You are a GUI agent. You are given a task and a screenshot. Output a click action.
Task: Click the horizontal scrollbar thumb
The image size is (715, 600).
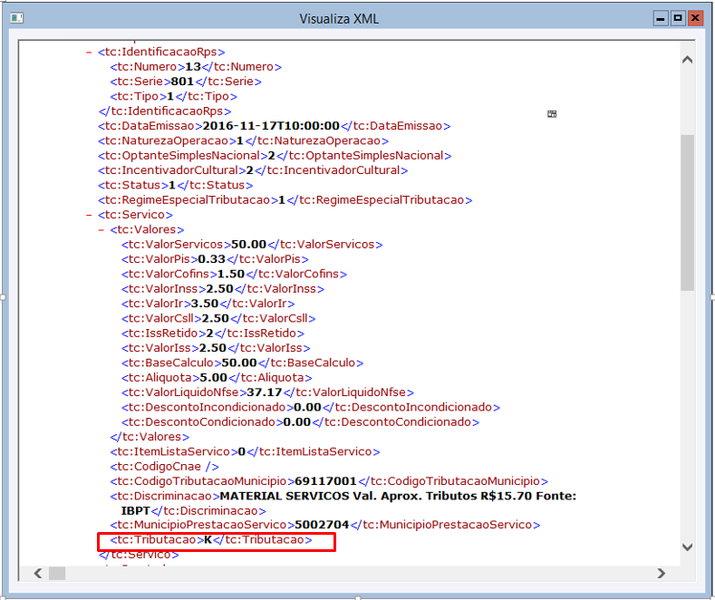point(57,573)
